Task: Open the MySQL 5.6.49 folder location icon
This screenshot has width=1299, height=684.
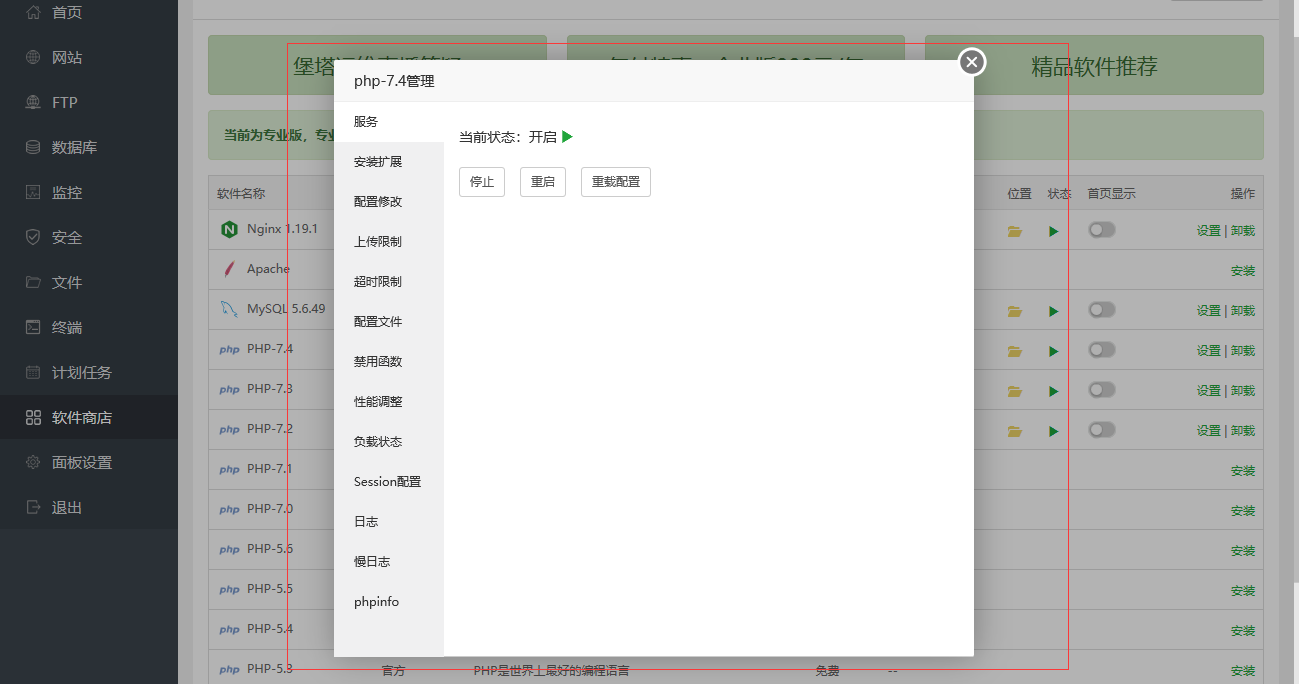Action: click(x=1015, y=311)
